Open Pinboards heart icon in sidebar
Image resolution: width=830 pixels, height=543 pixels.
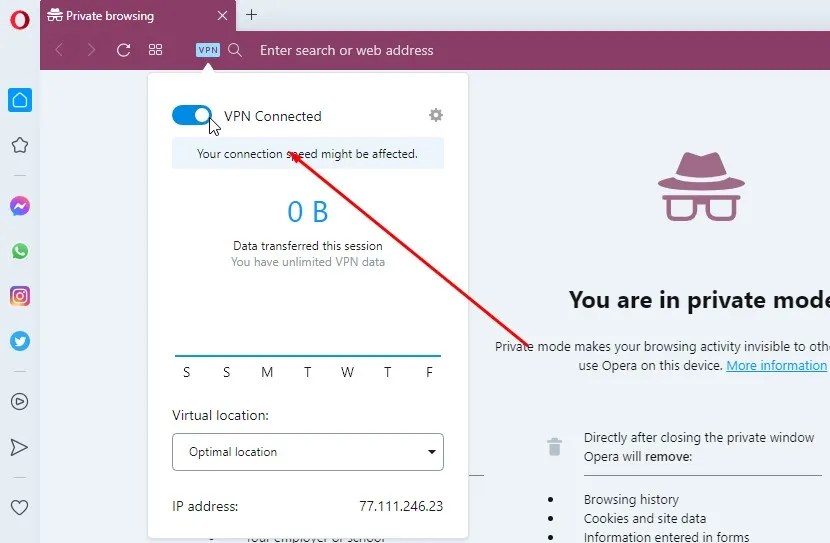[x=20, y=508]
